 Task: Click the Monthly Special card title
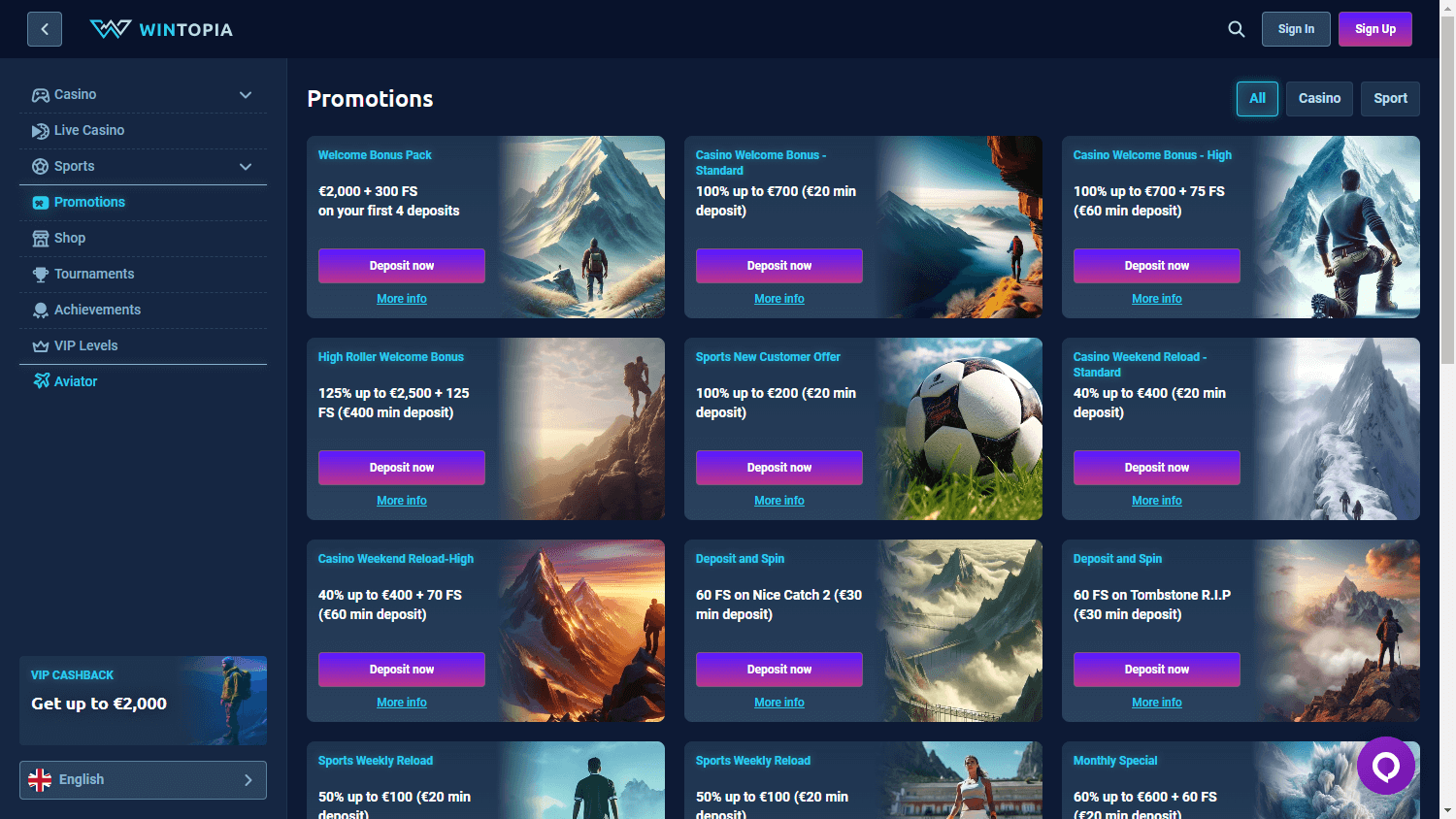(1115, 761)
